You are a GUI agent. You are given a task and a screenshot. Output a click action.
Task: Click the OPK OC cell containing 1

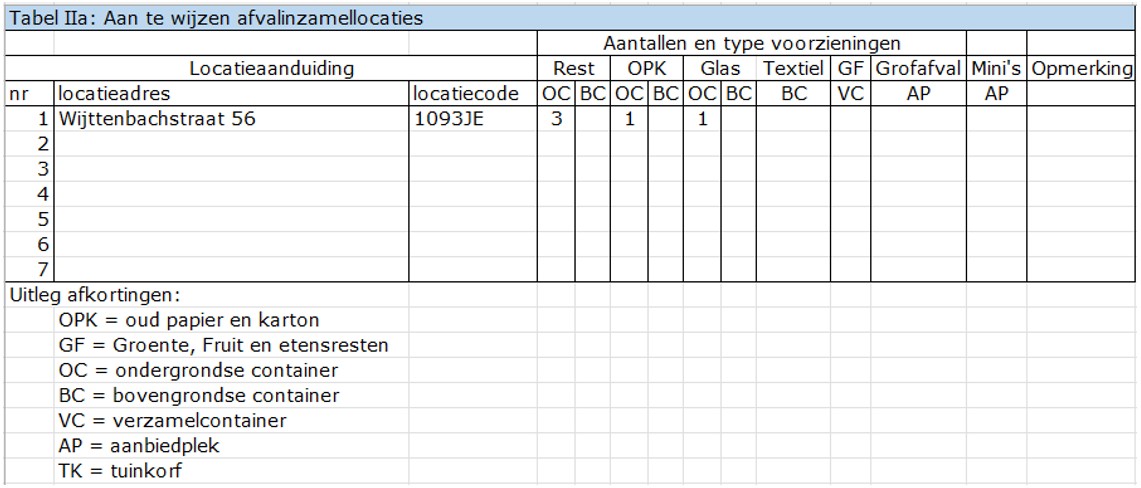(x=629, y=119)
